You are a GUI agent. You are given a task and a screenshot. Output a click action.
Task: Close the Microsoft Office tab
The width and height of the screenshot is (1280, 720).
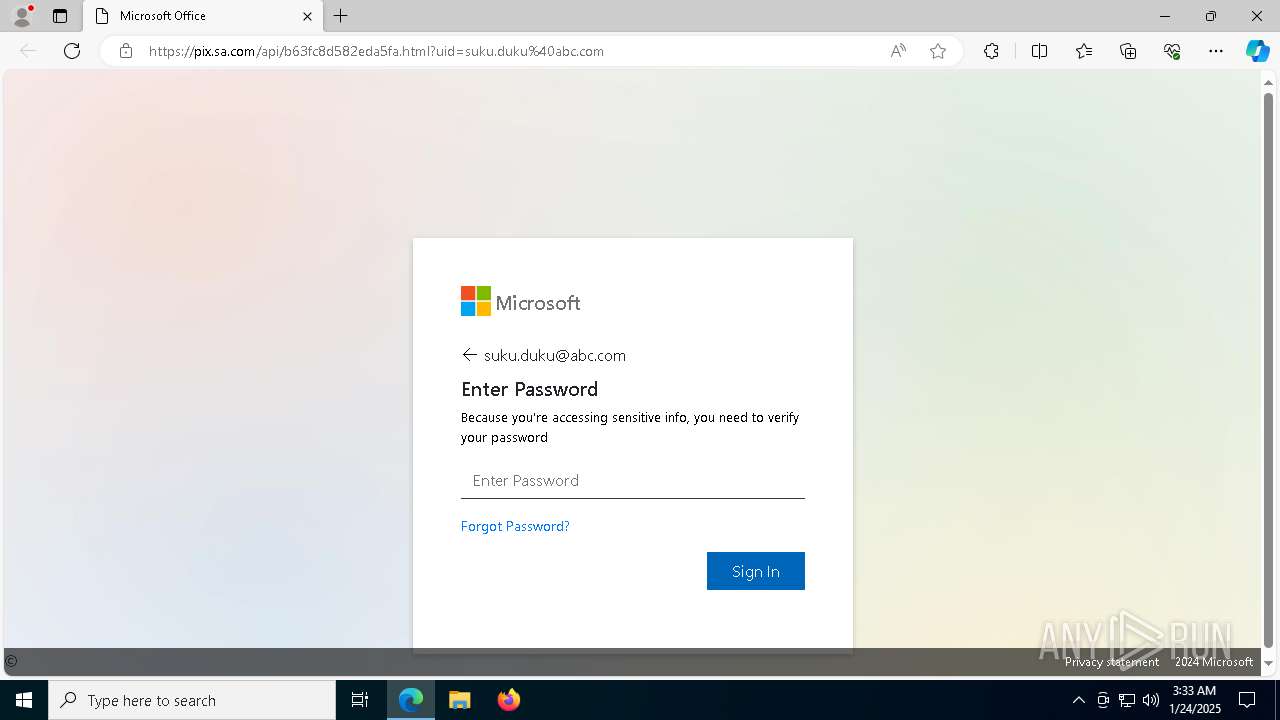pos(307,16)
